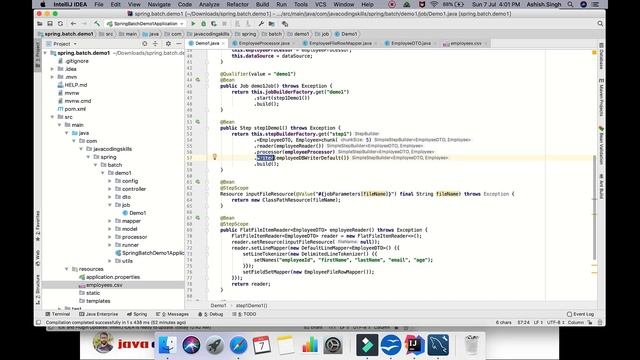Viewport: 640px width, 360px height.
Task: Collapse the job package
Action: click(110, 205)
